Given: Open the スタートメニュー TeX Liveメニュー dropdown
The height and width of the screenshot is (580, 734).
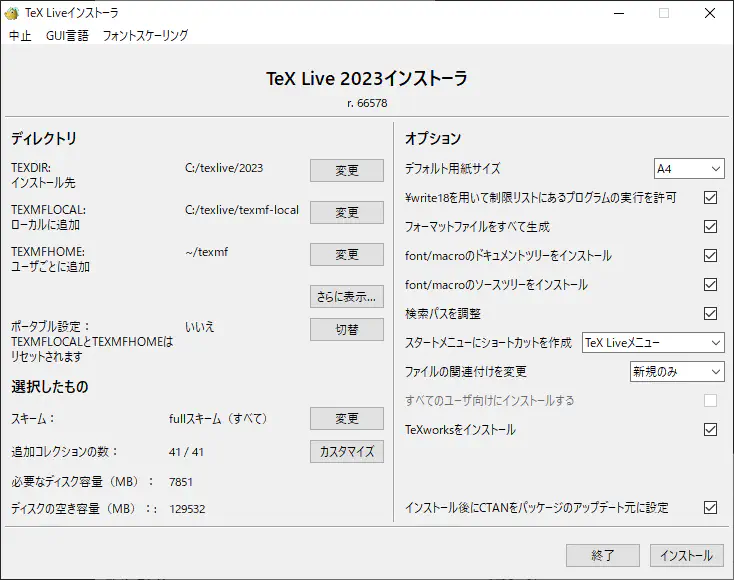Looking at the screenshot, I should [653, 343].
